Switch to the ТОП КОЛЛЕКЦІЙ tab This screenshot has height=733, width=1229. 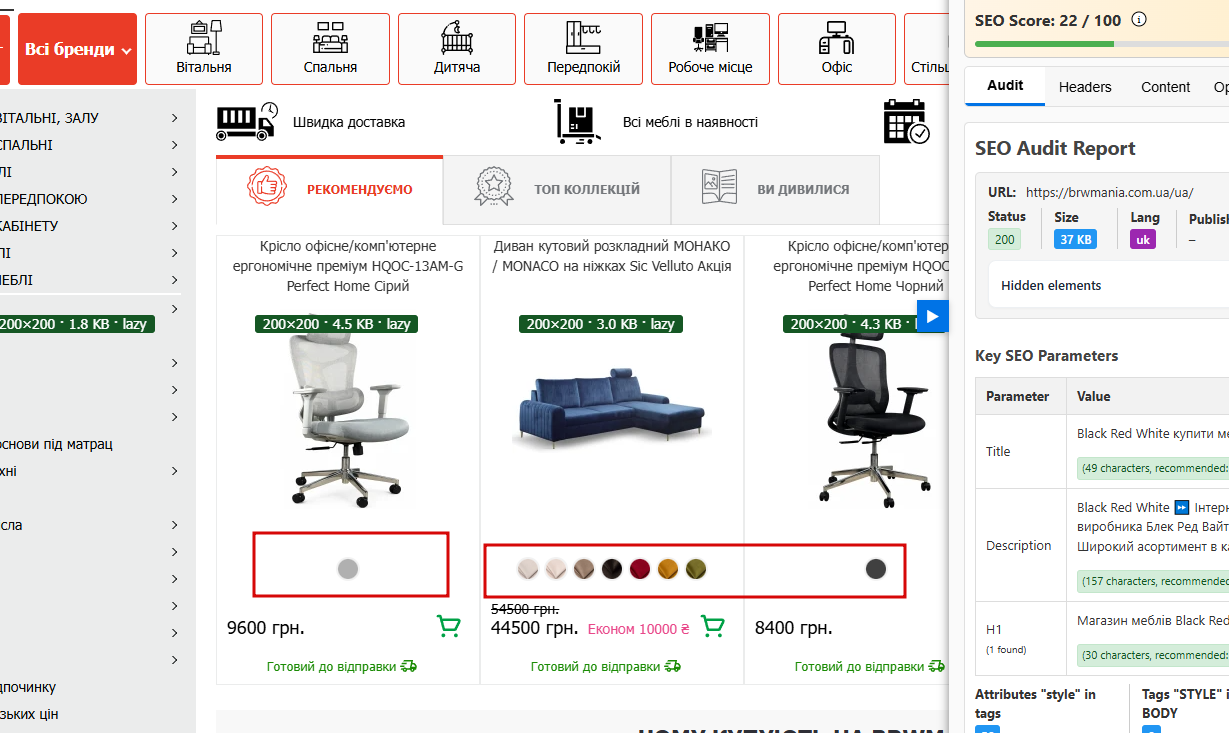tap(557, 189)
